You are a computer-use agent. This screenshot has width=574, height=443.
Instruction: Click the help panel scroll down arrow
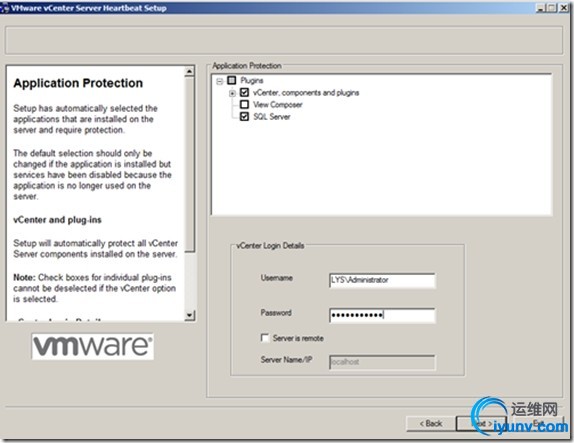tap(189, 315)
